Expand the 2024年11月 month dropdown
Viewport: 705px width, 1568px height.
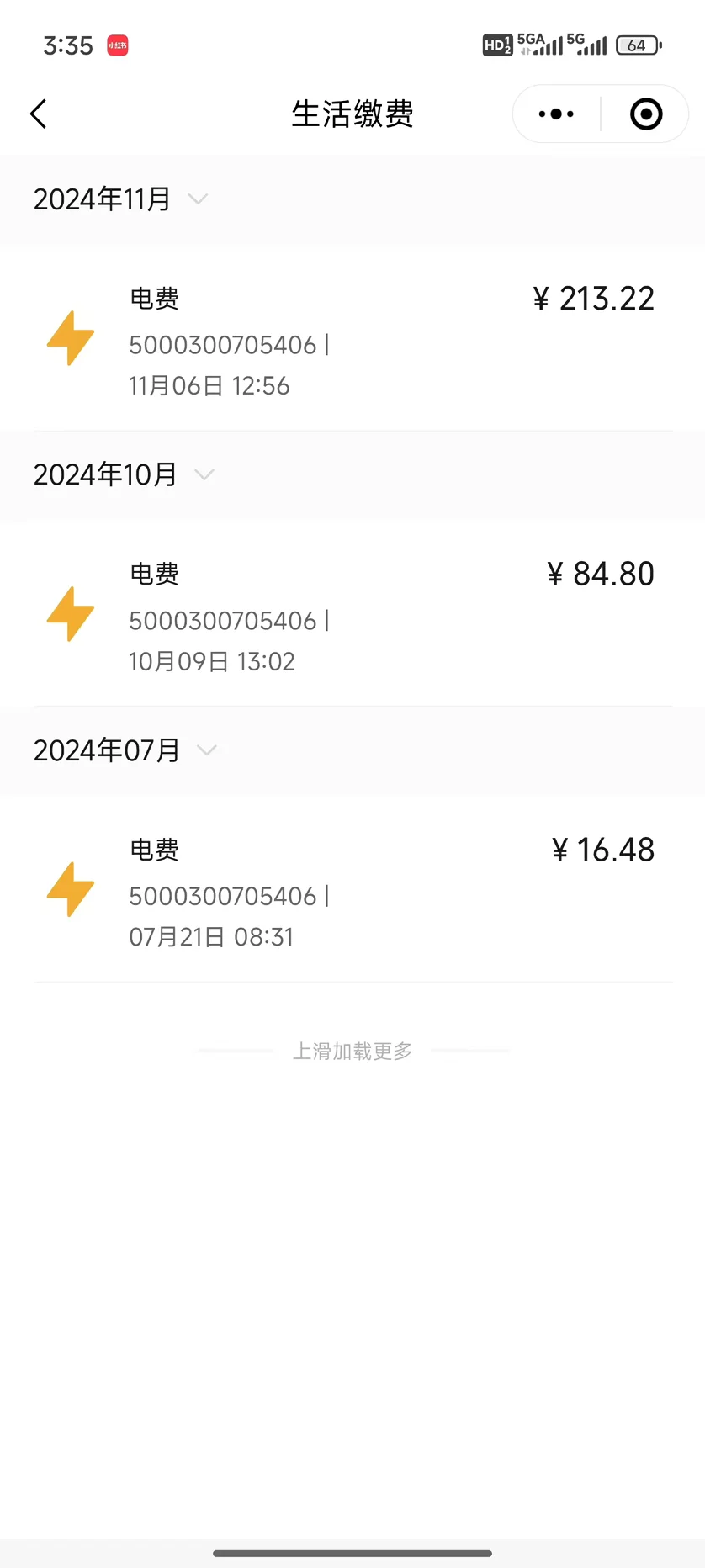click(199, 199)
